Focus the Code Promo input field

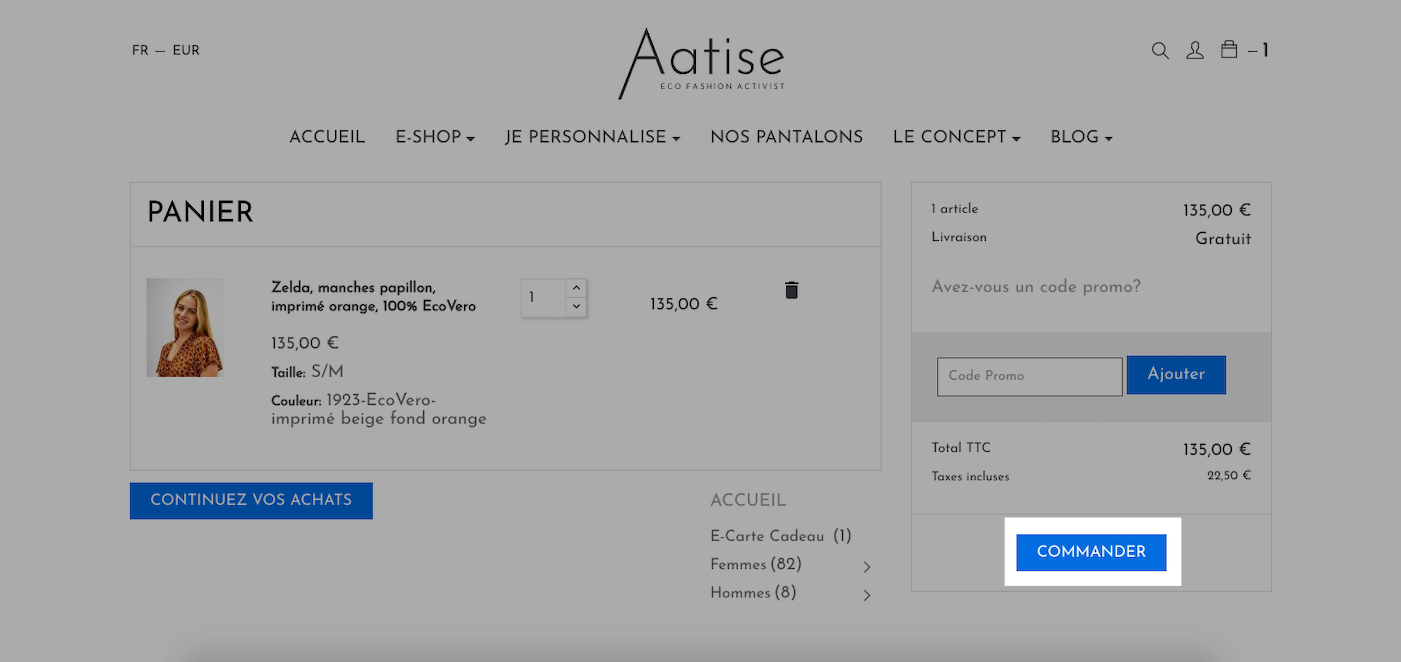click(x=1030, y=376)
